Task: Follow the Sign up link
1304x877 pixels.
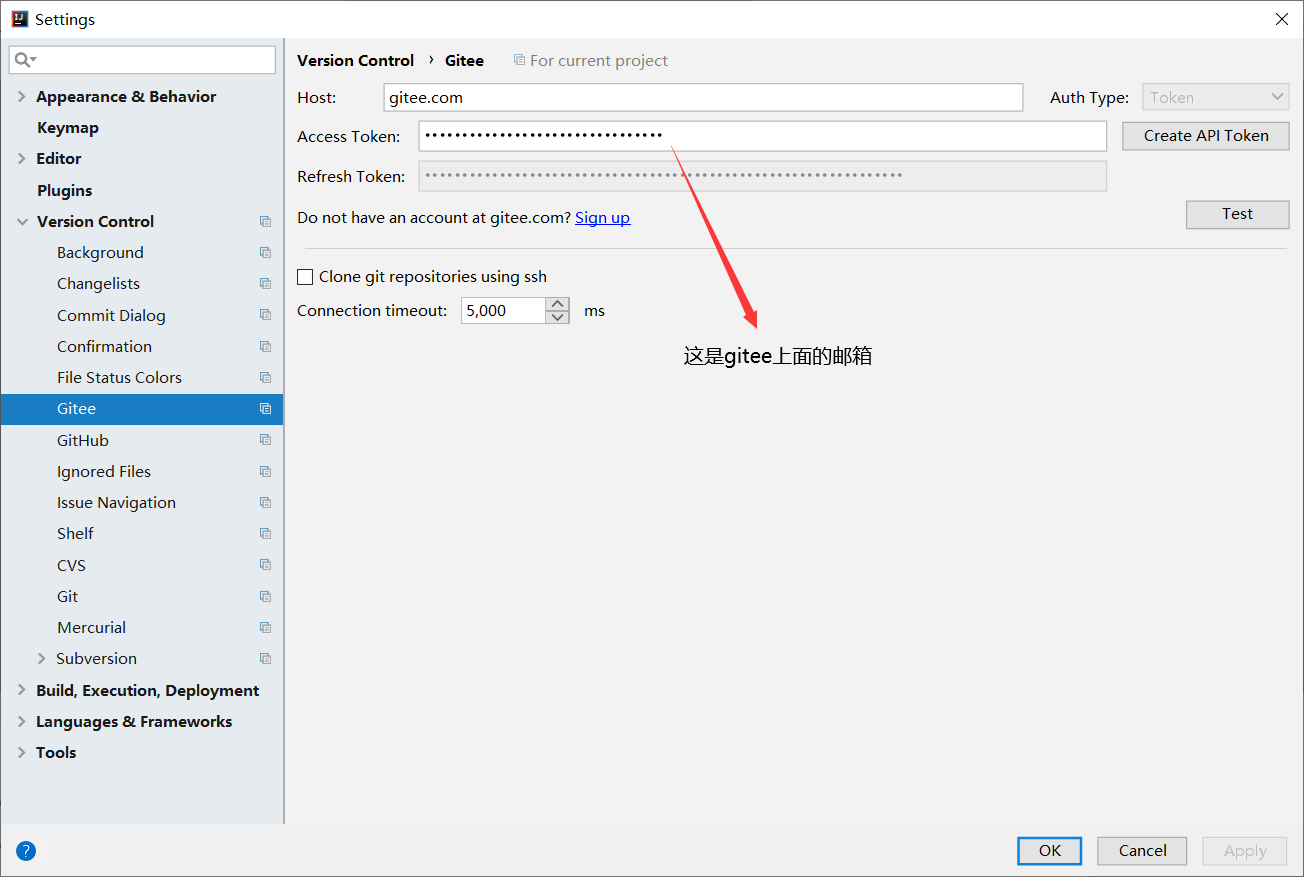Action: click(602, 218)
